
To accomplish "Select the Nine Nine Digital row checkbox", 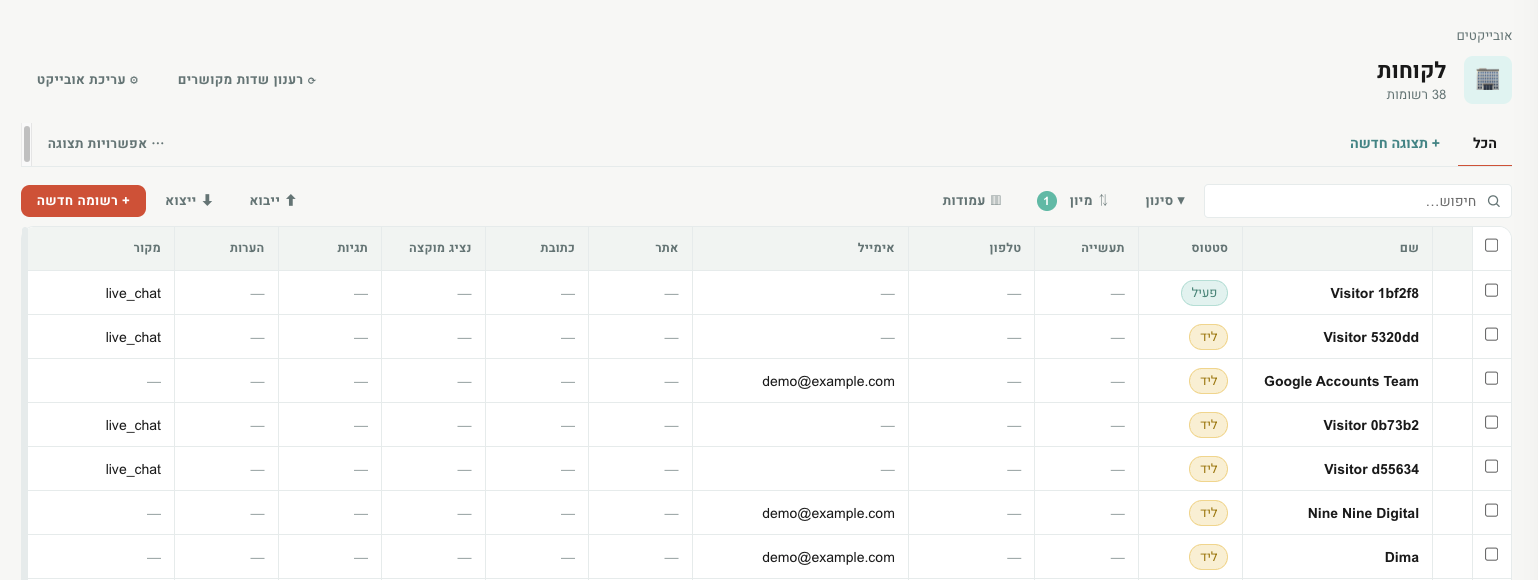I will pos(1492,511).
